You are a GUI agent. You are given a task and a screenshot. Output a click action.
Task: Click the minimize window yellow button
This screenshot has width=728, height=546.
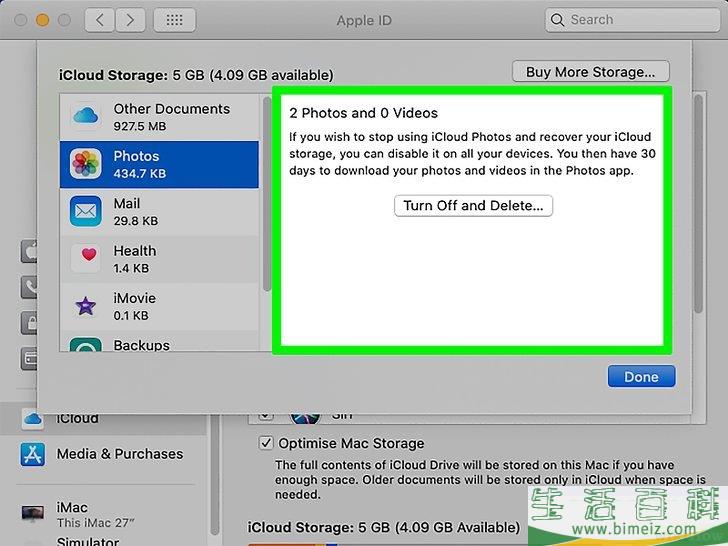pyautogui.click(x=42, y=20)
